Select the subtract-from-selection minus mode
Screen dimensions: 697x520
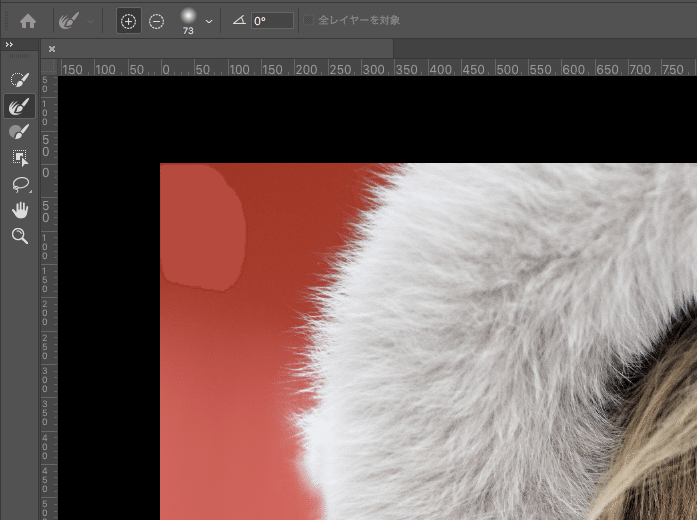156,21
